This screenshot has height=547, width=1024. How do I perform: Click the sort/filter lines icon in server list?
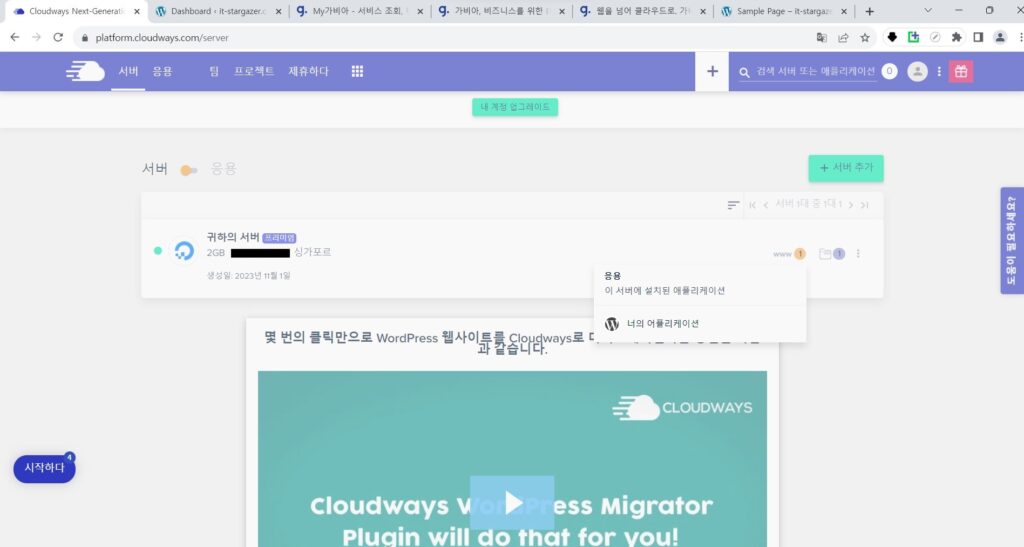(733, 205)
